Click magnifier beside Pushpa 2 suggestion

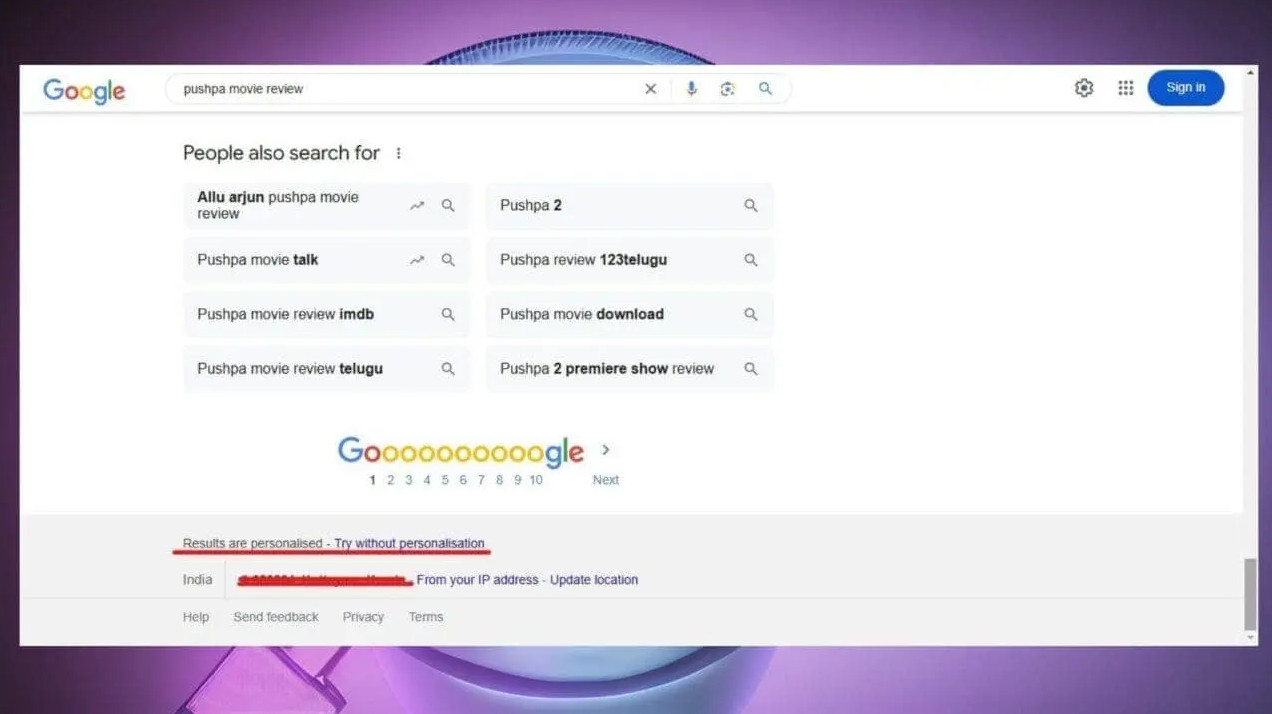coord(751,205)
